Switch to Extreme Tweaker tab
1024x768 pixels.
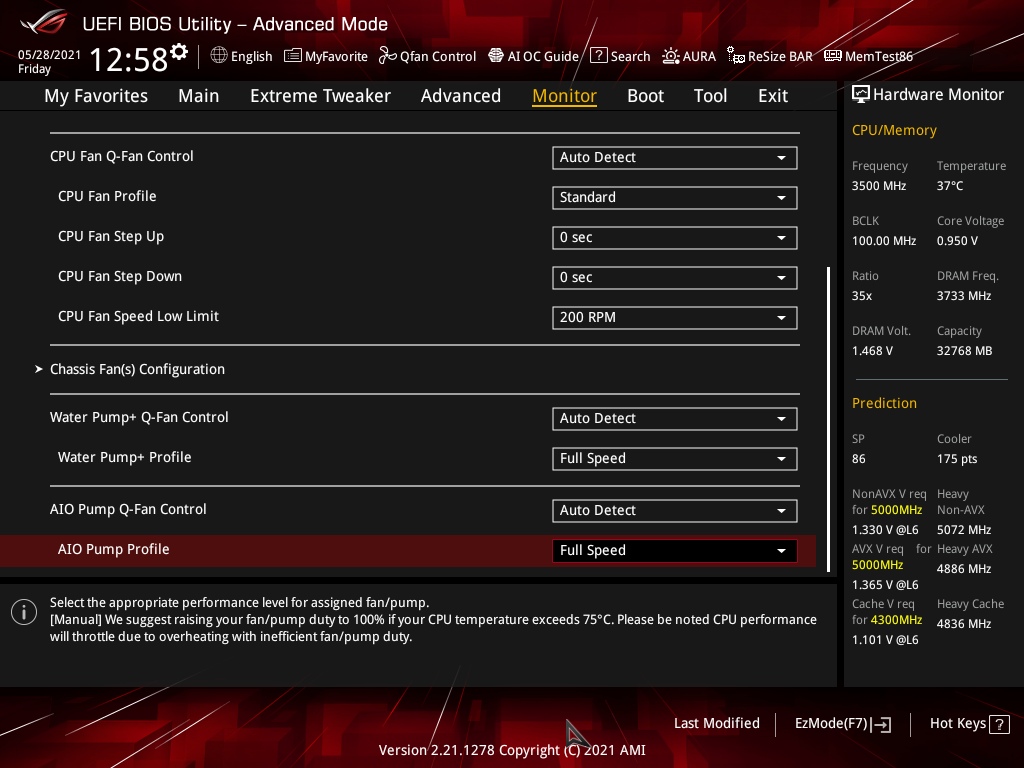click(x=320, y=96)
